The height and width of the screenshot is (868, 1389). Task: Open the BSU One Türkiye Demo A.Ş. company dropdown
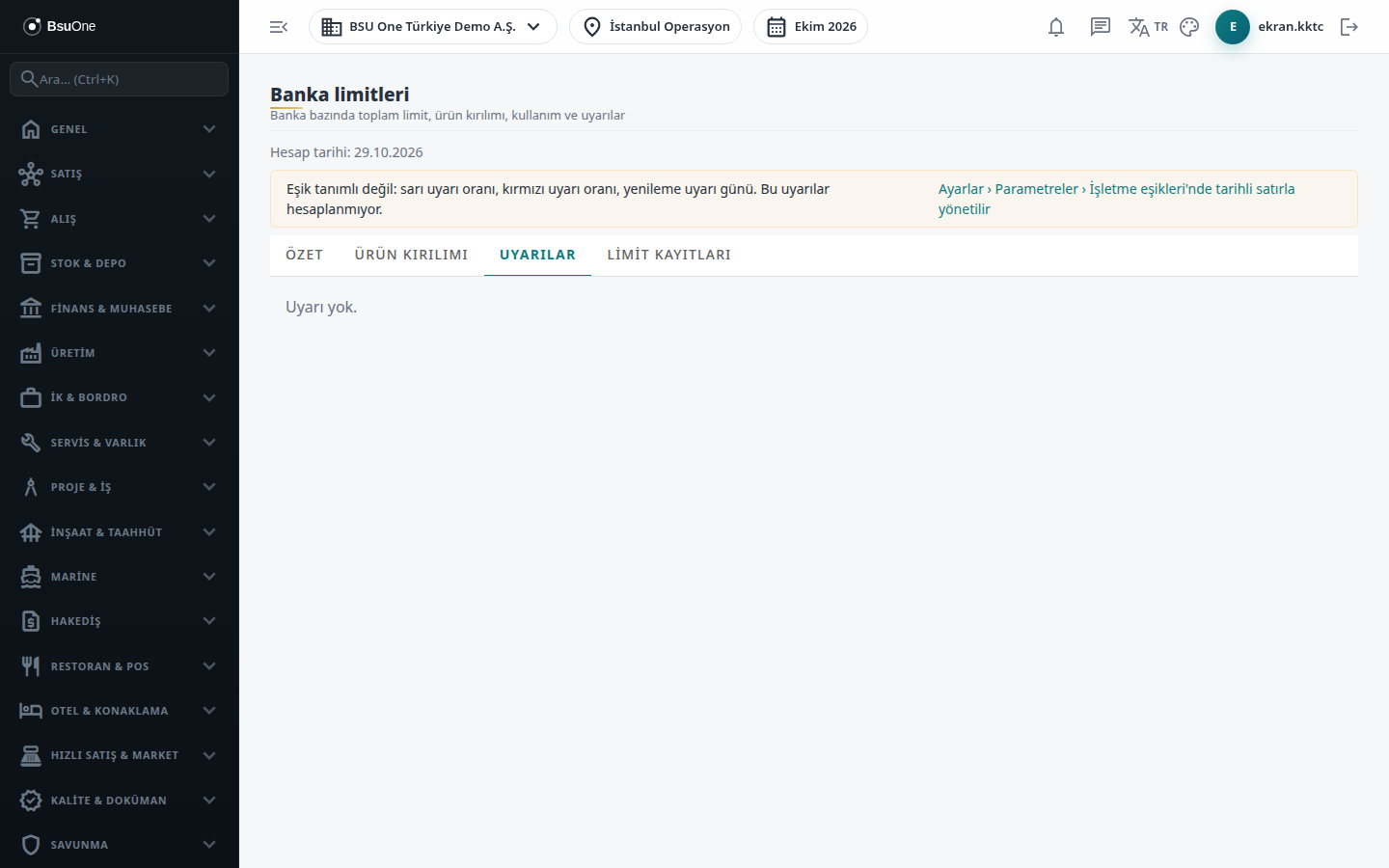pos(433,27)
